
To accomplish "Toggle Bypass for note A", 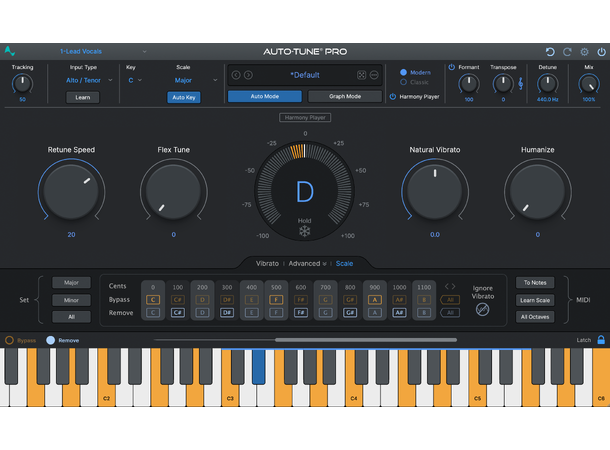I will click(x=375, y=299).
